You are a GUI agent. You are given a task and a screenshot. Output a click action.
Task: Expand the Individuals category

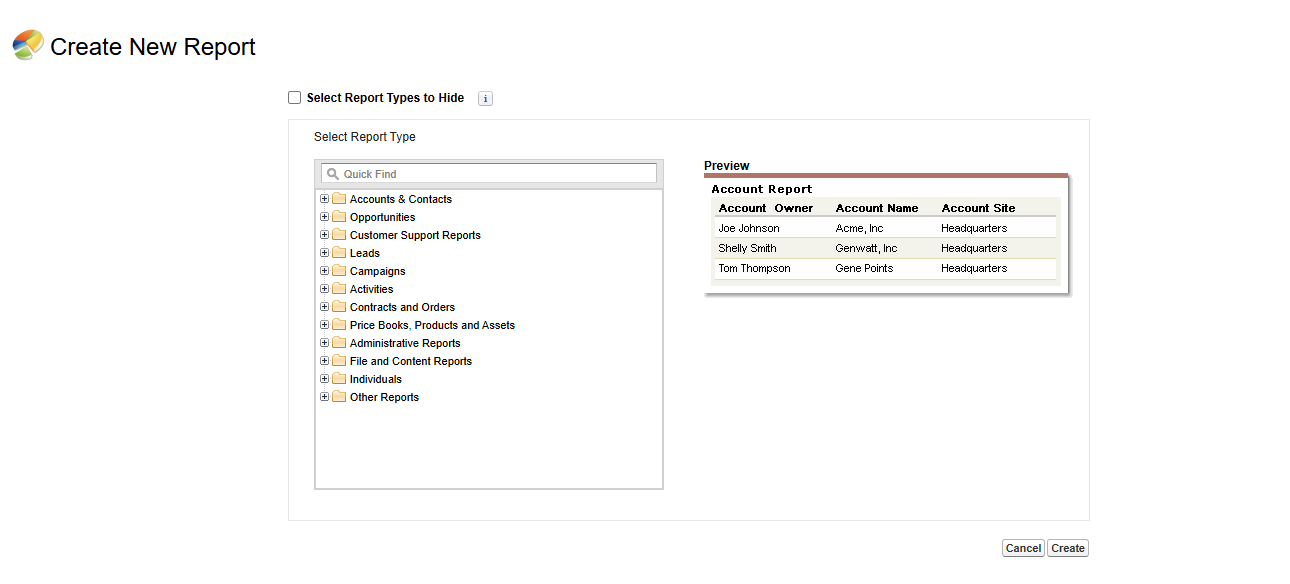pos(324,379)
